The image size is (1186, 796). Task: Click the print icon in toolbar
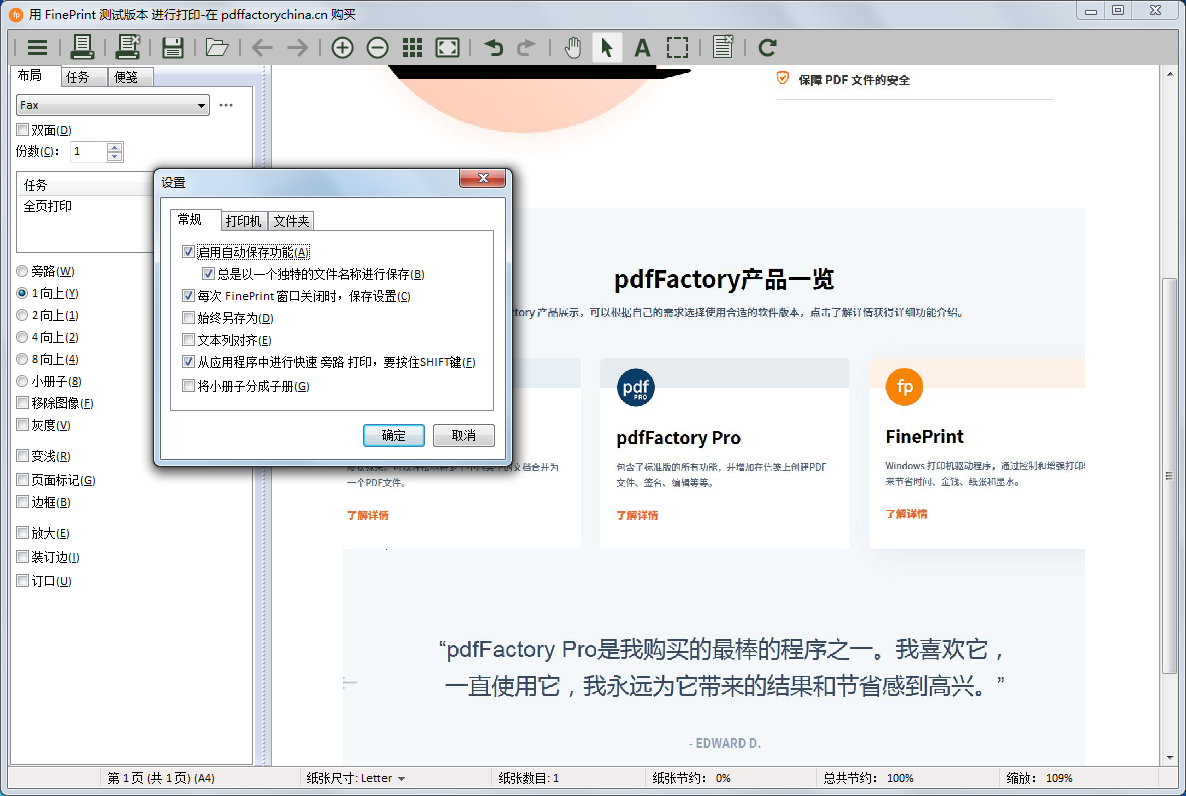tap(82, 48)
